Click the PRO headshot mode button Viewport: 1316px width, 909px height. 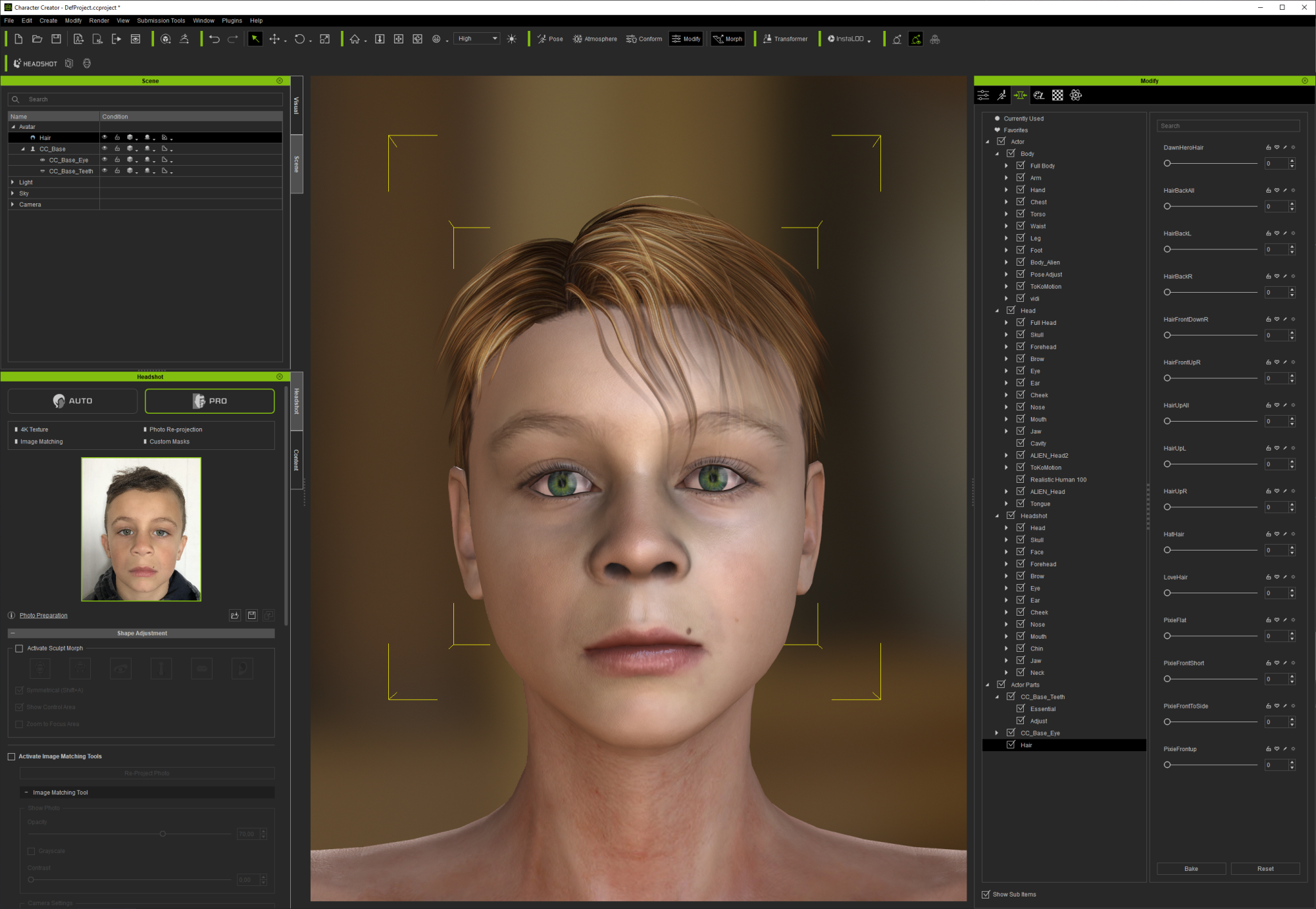point(209,401)
